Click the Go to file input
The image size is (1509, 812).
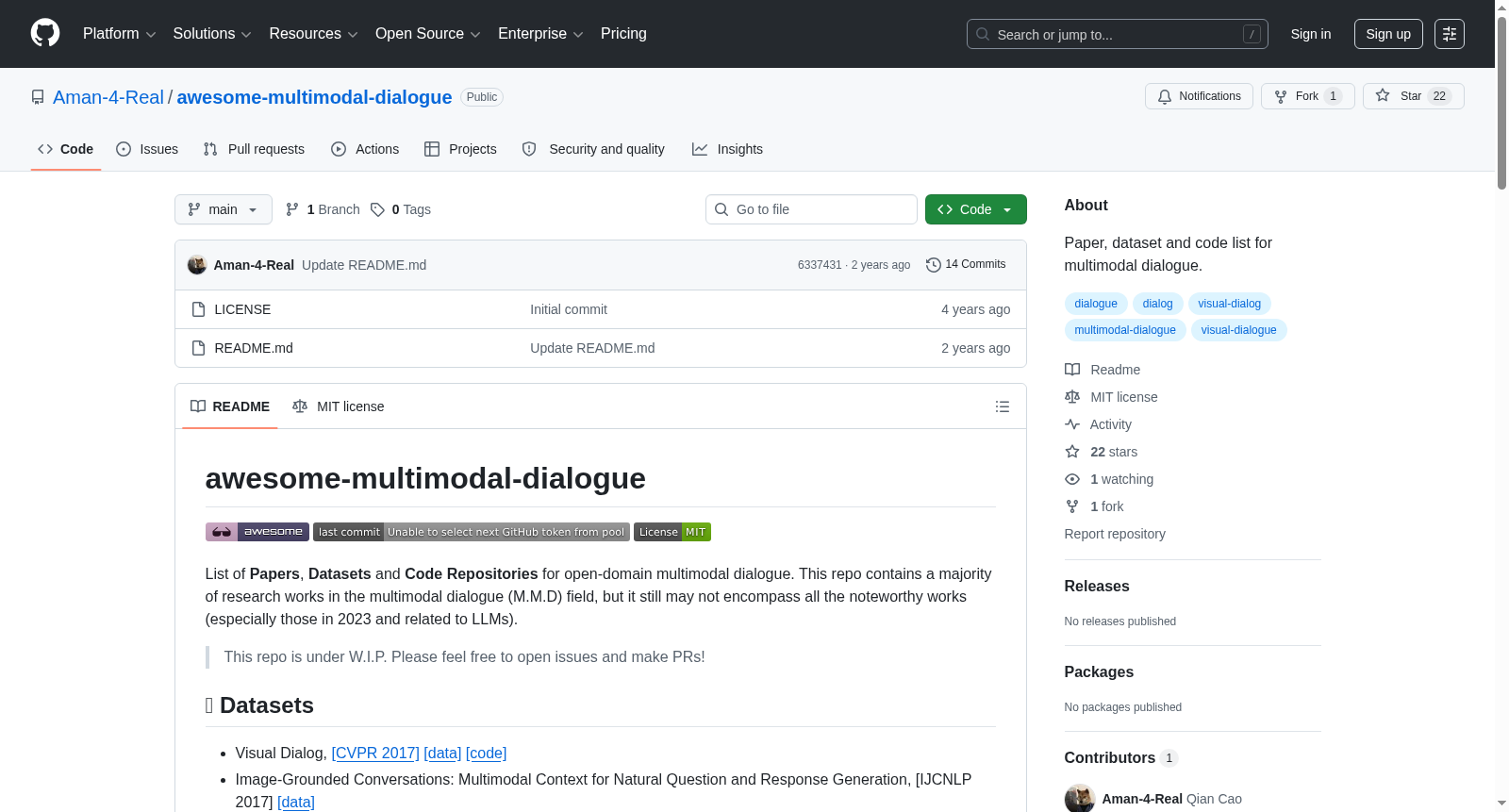tap(811, 209)
